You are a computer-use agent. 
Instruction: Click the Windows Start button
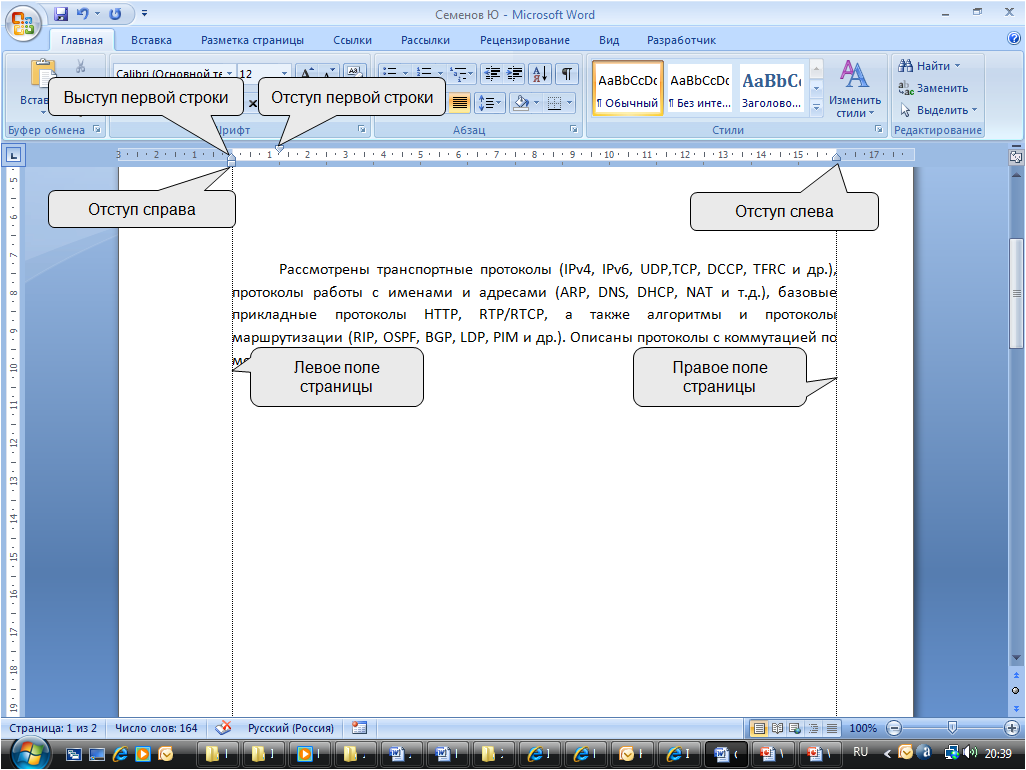[x=30, y=753]
